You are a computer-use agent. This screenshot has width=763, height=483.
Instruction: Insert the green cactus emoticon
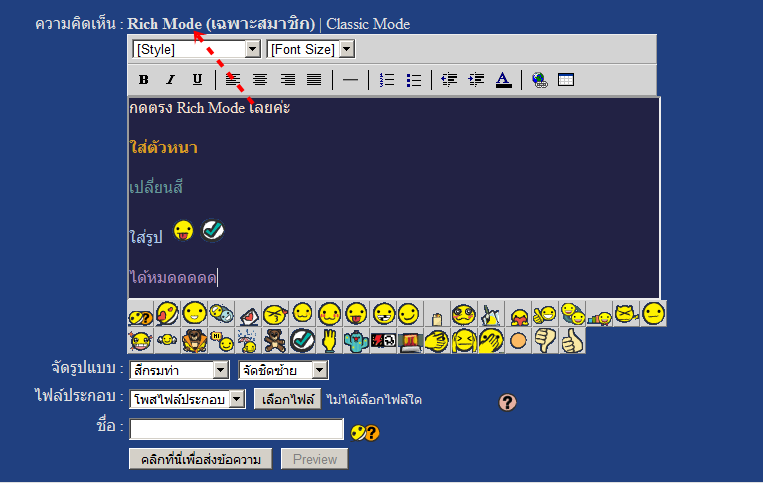(x=356, y=340)
